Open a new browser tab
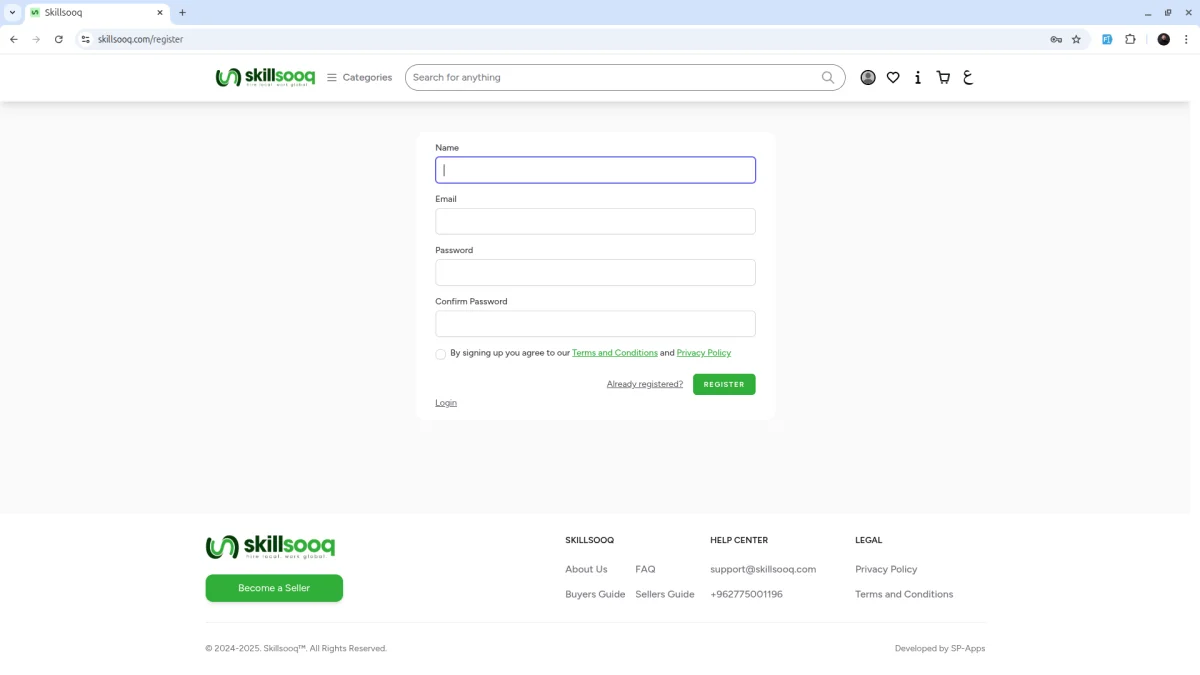1200x675 pixels. (x=182, y=13)
